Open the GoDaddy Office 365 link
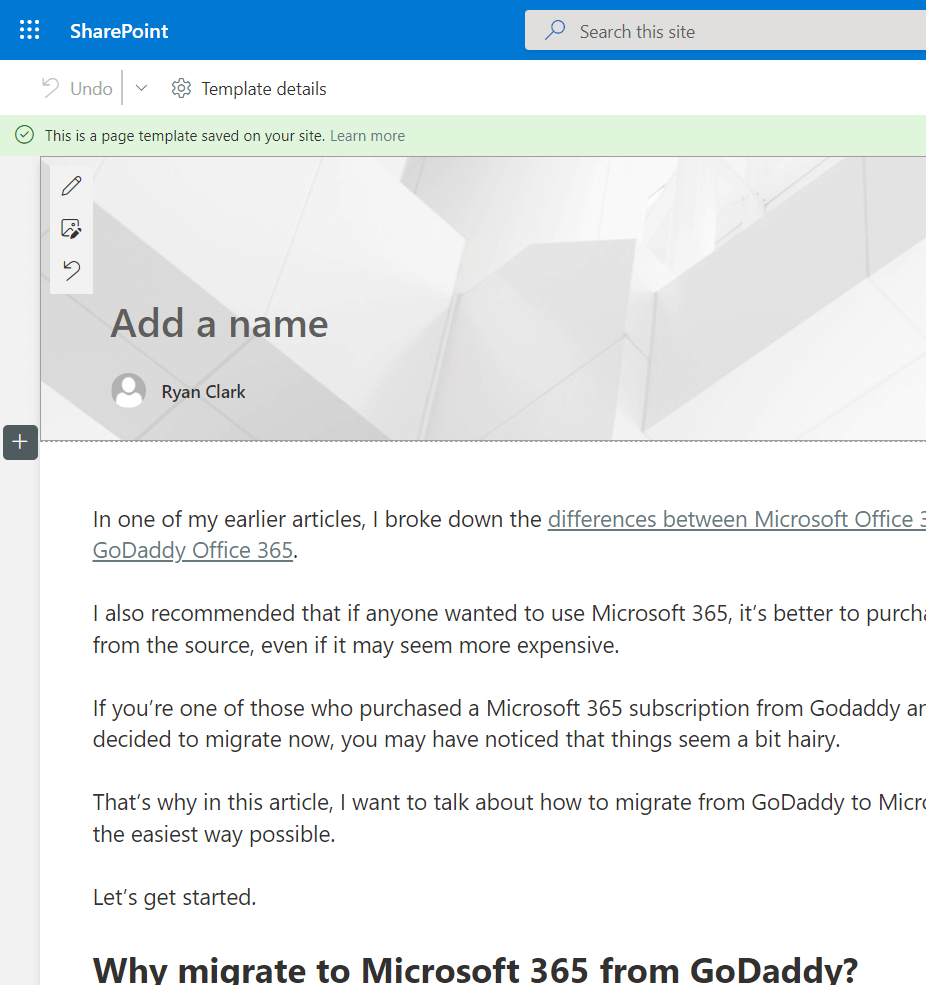926x985 pixels. [x=193, y=551]
